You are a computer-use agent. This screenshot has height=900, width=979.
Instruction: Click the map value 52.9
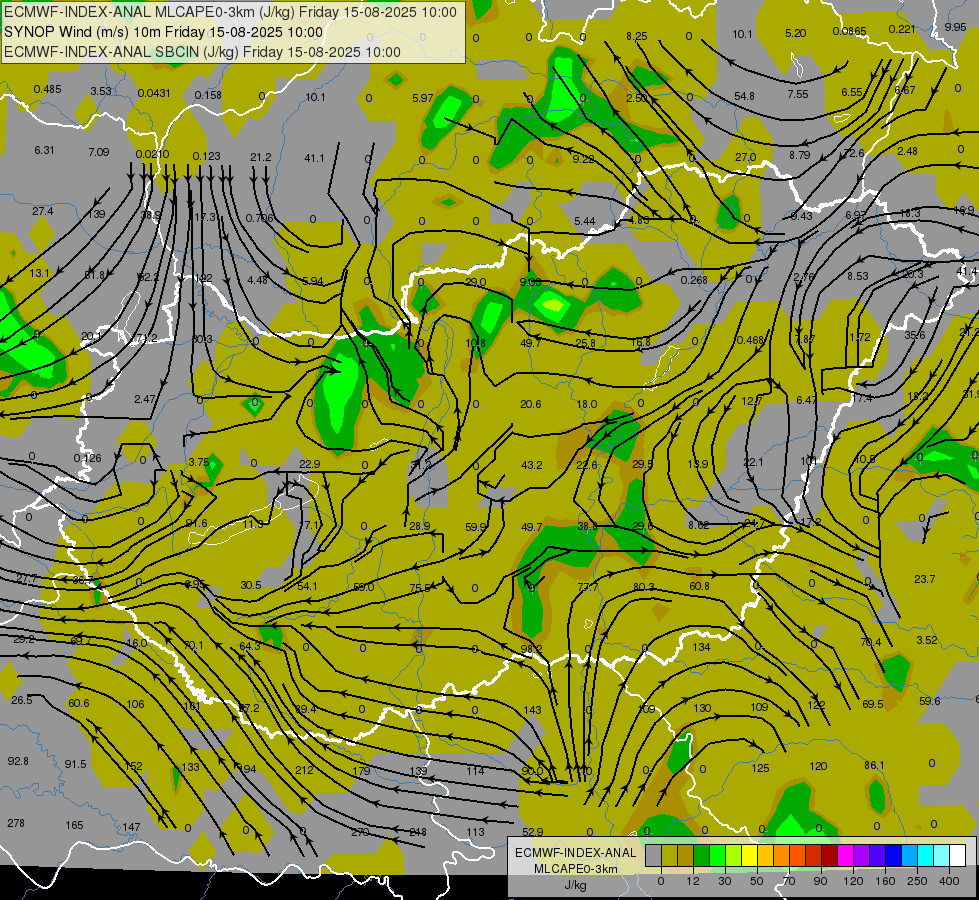[x=533, y=832]
